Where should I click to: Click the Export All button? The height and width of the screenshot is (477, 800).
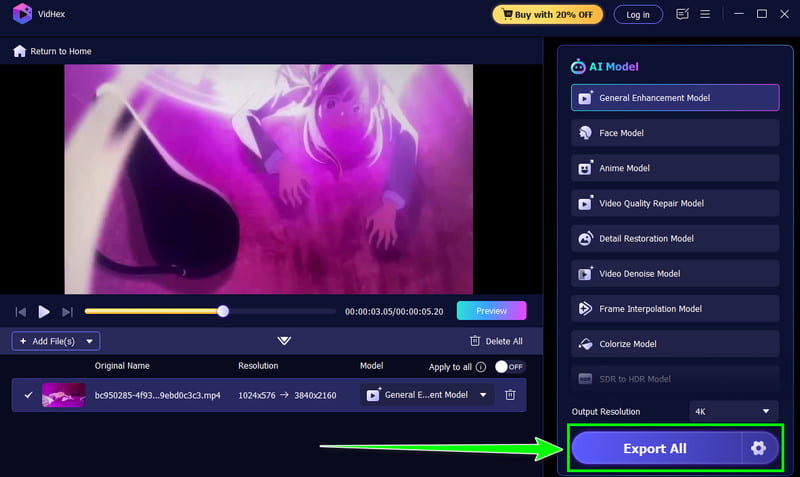656,448
